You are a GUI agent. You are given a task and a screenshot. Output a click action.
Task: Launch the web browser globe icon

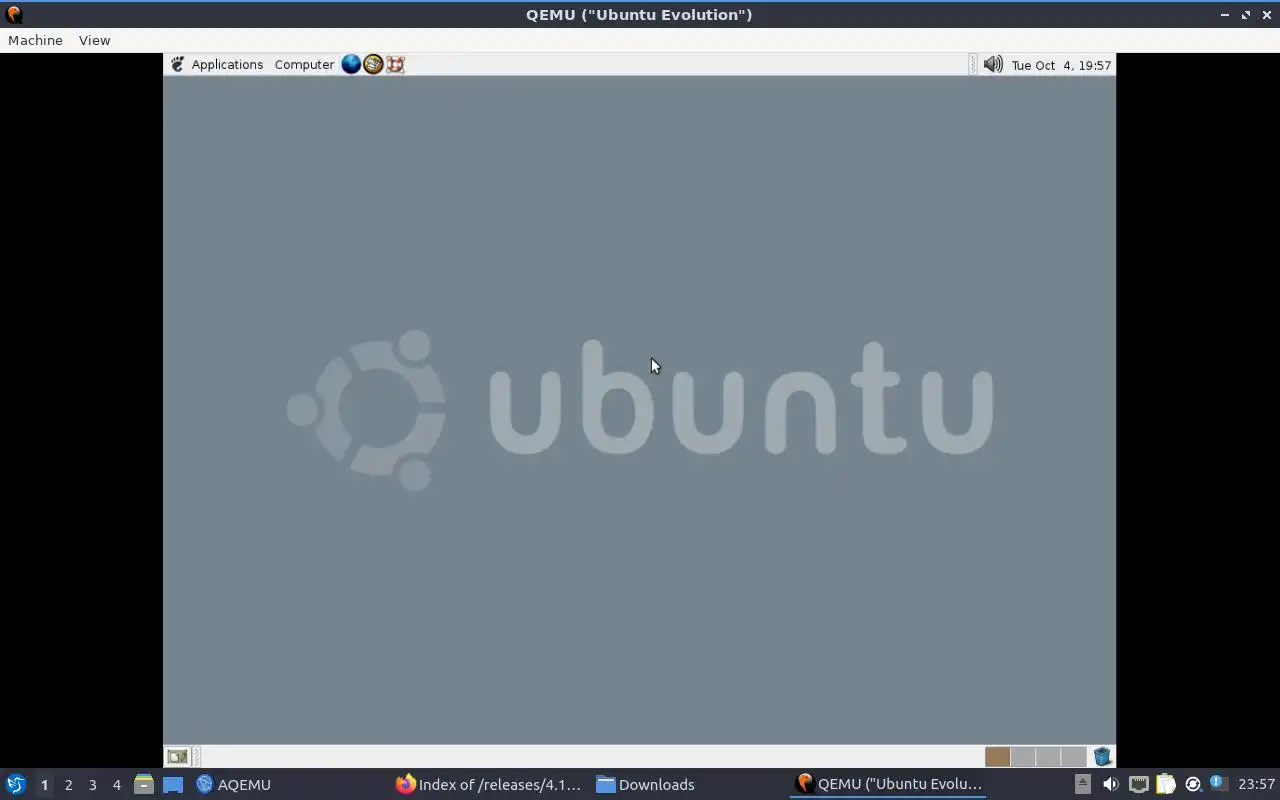pyautogui.click(x=351, y=64)
